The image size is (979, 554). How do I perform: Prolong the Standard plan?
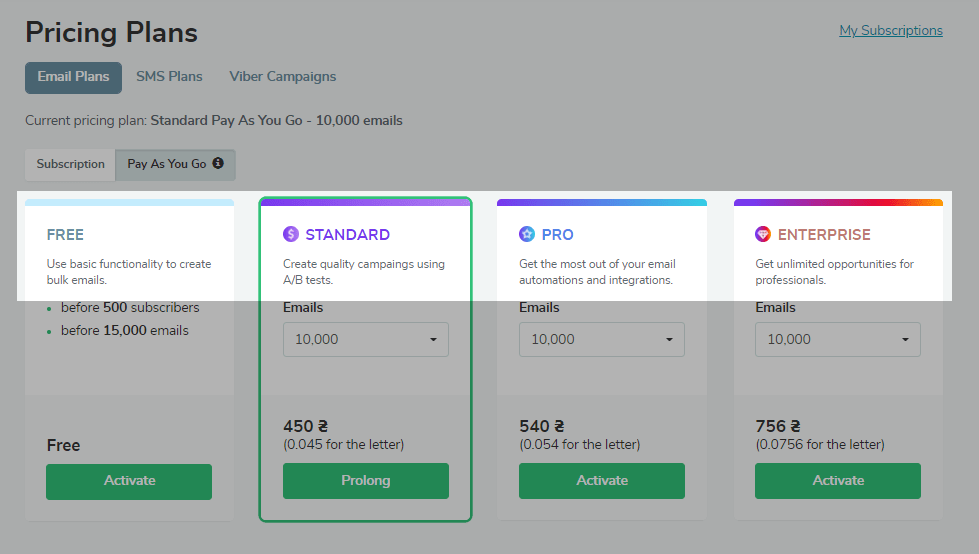pos(365,481)
